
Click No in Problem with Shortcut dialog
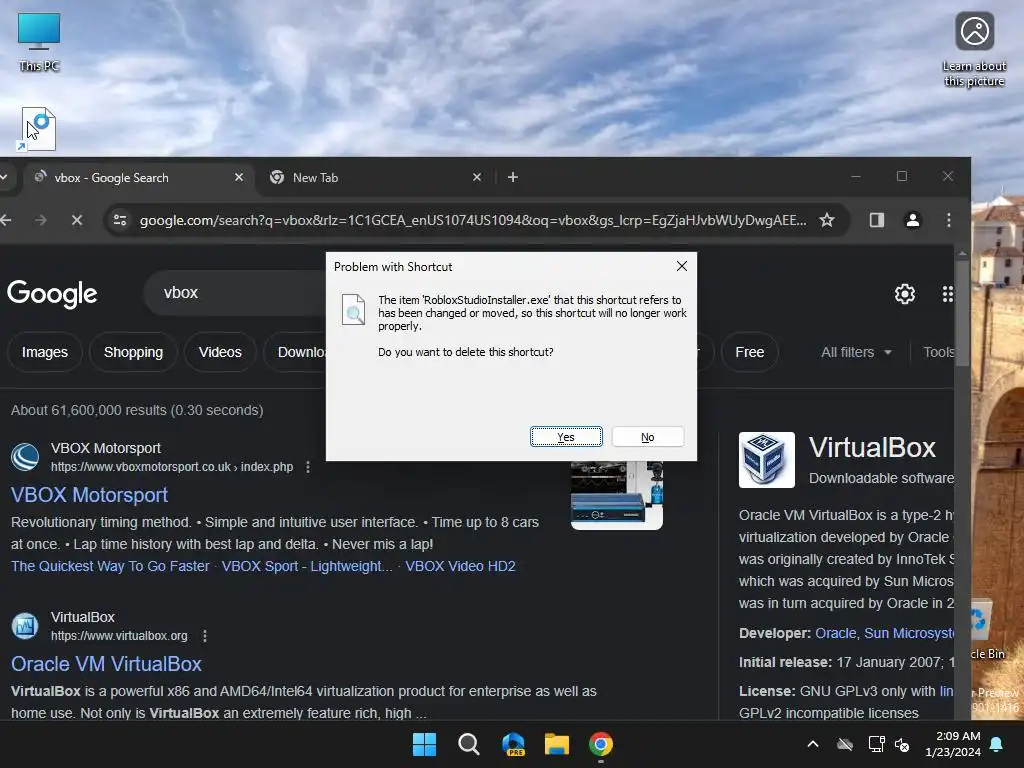(x=647, y=437)
